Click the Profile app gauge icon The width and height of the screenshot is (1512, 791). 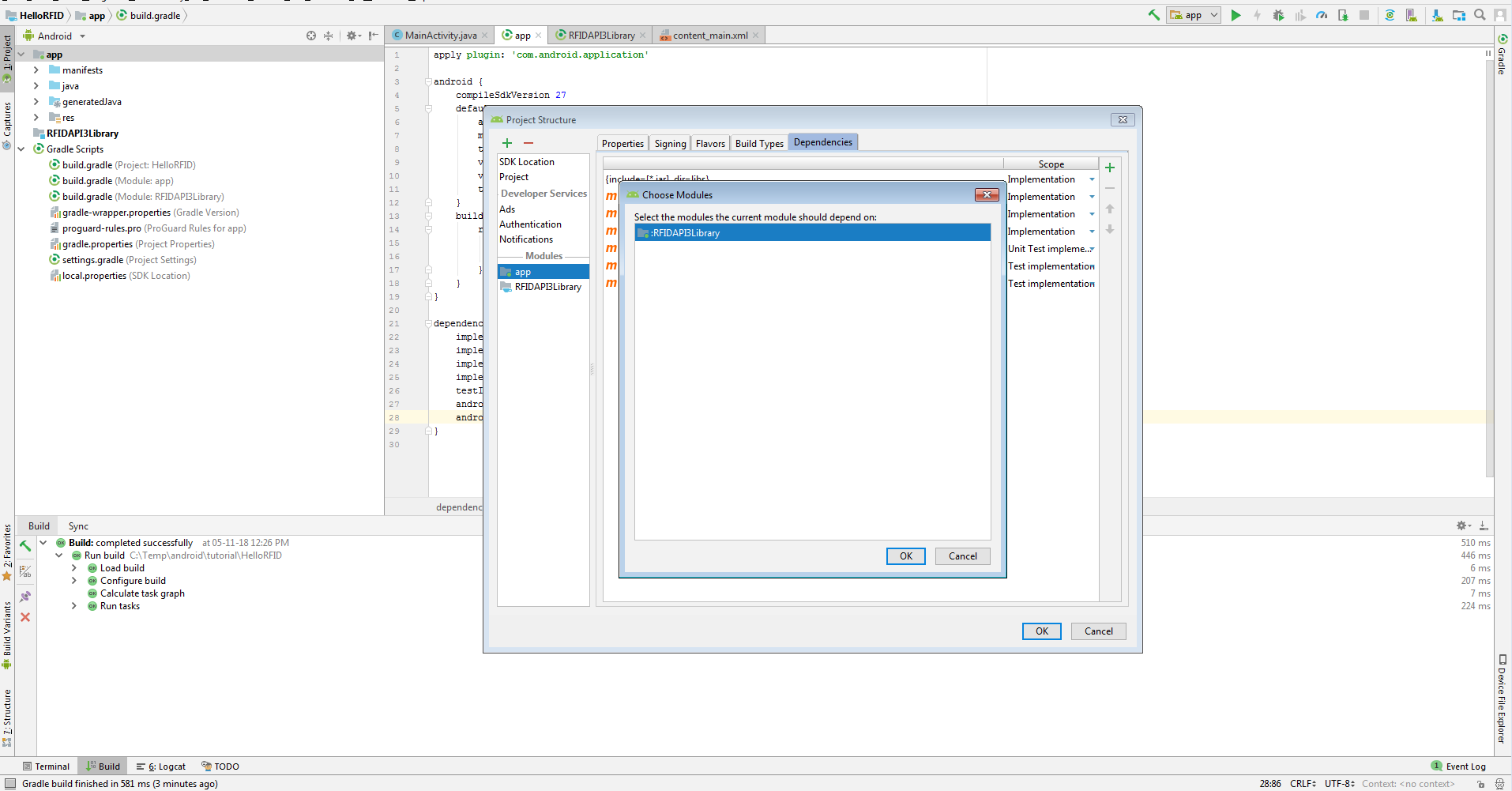tap(1321, 15)
